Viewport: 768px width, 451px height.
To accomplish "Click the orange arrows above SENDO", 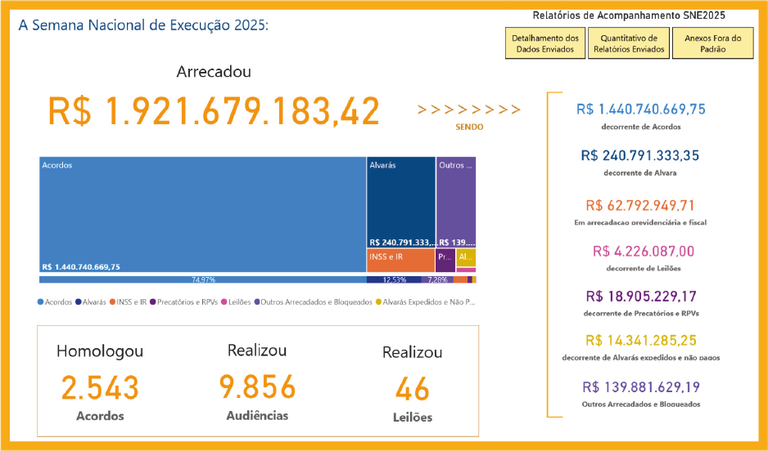I will 469,110.
